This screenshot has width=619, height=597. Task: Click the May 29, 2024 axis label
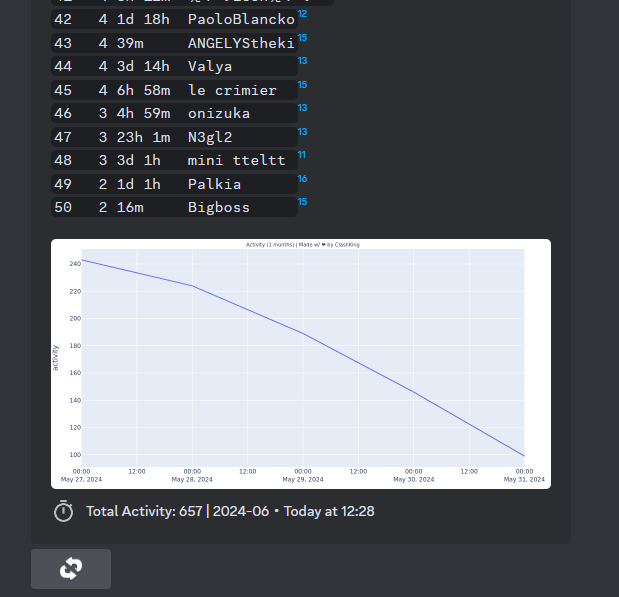[x=302, y=479]
